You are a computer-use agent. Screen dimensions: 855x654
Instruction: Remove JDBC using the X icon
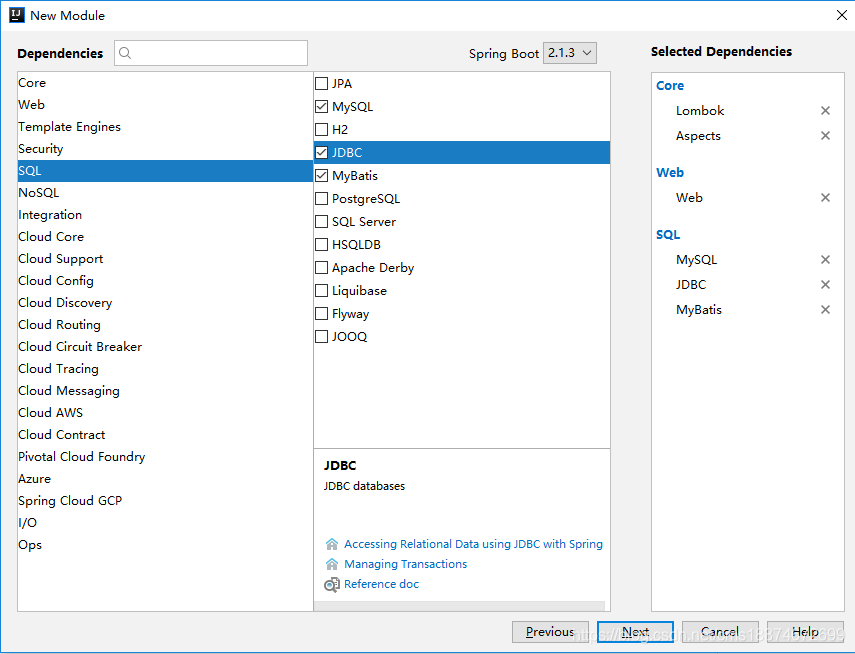point(825,284)
